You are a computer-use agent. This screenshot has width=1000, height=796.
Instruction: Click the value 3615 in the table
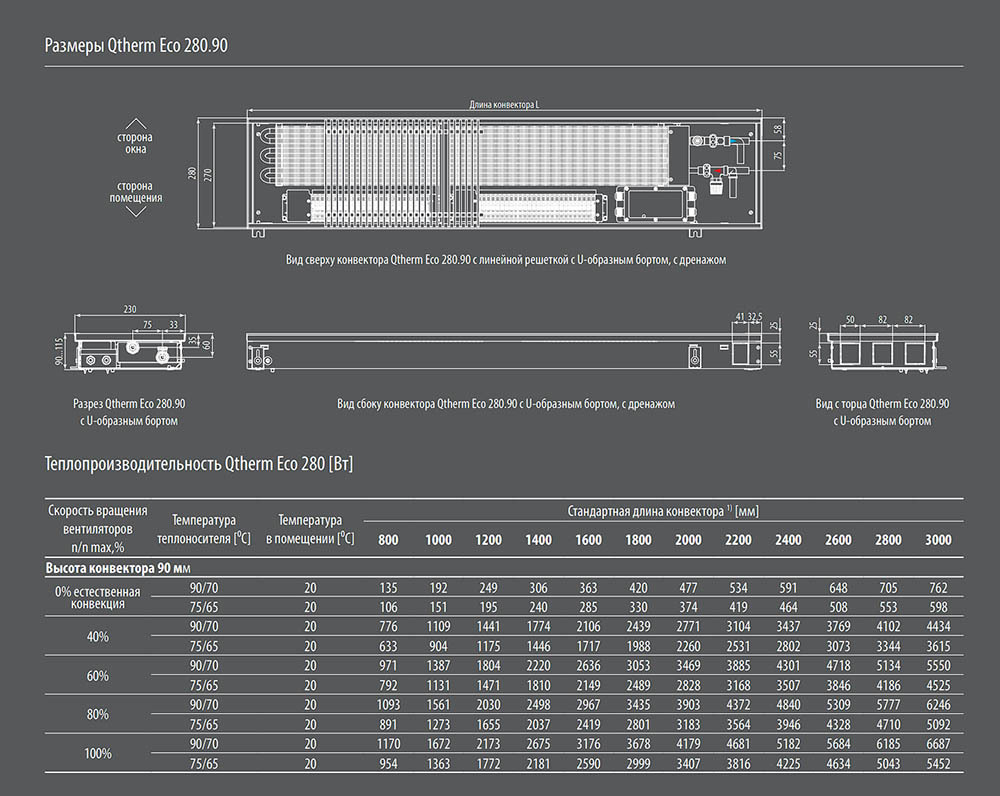pyautogui.click(x=938, y=646)
